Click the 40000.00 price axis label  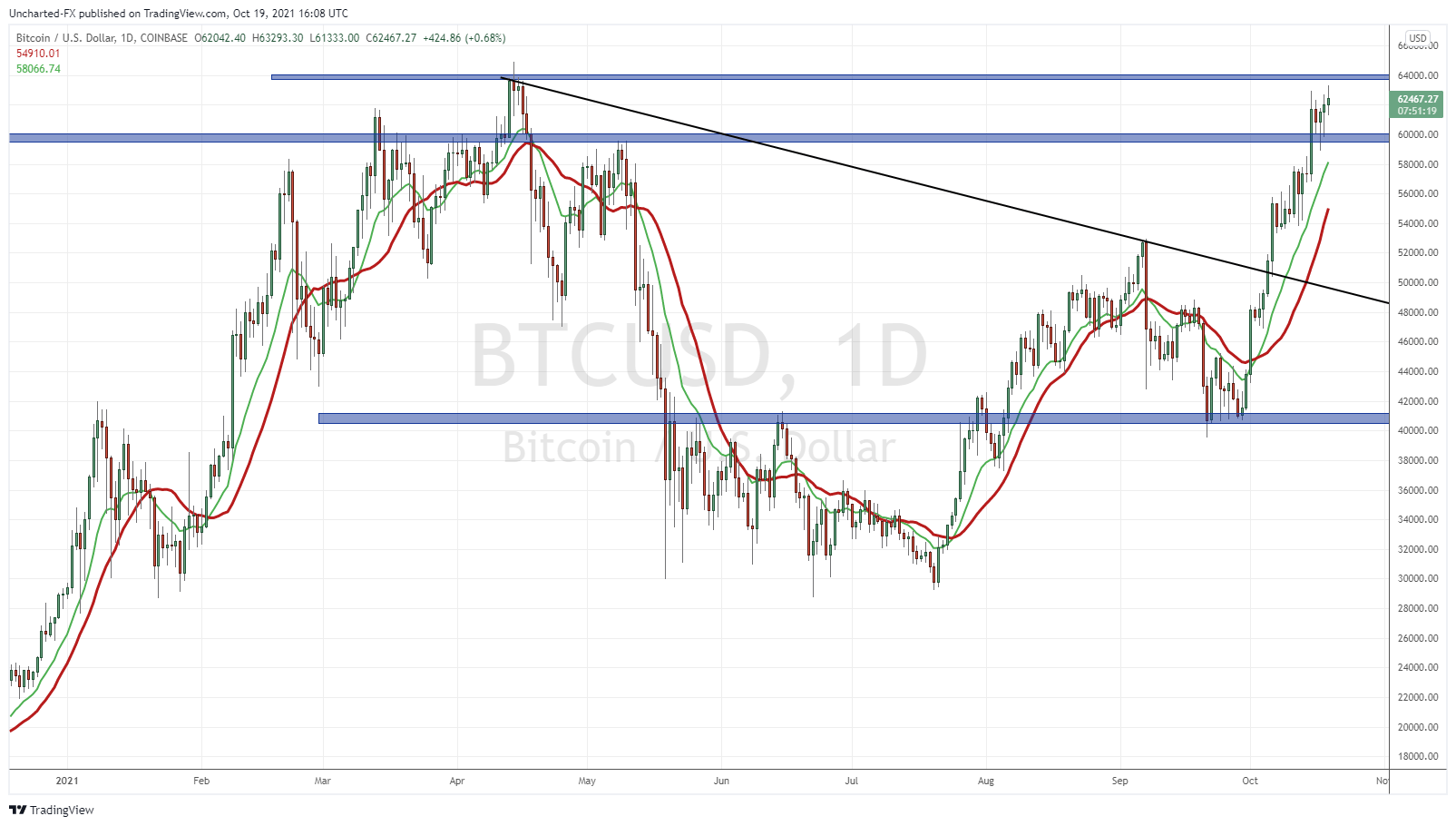point(1418,430)
